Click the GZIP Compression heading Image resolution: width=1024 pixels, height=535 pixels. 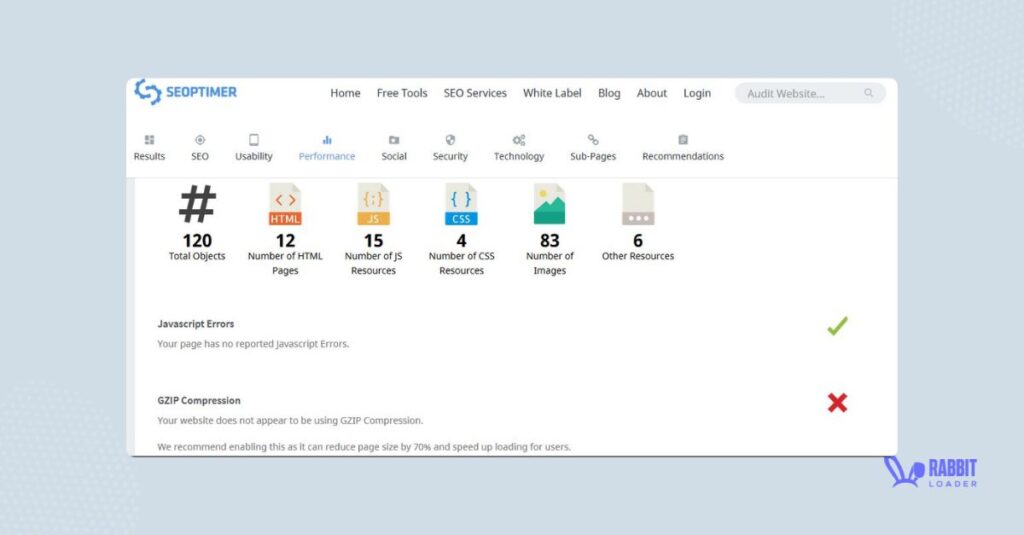[199, 400]
